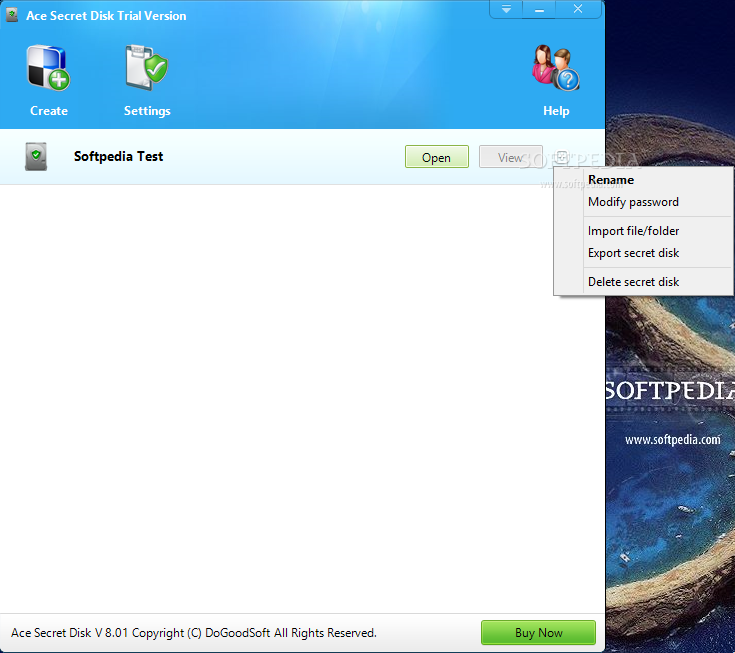Click Ace Secret Disk Trial Version title
735x653 pixels.
[106, 16]
